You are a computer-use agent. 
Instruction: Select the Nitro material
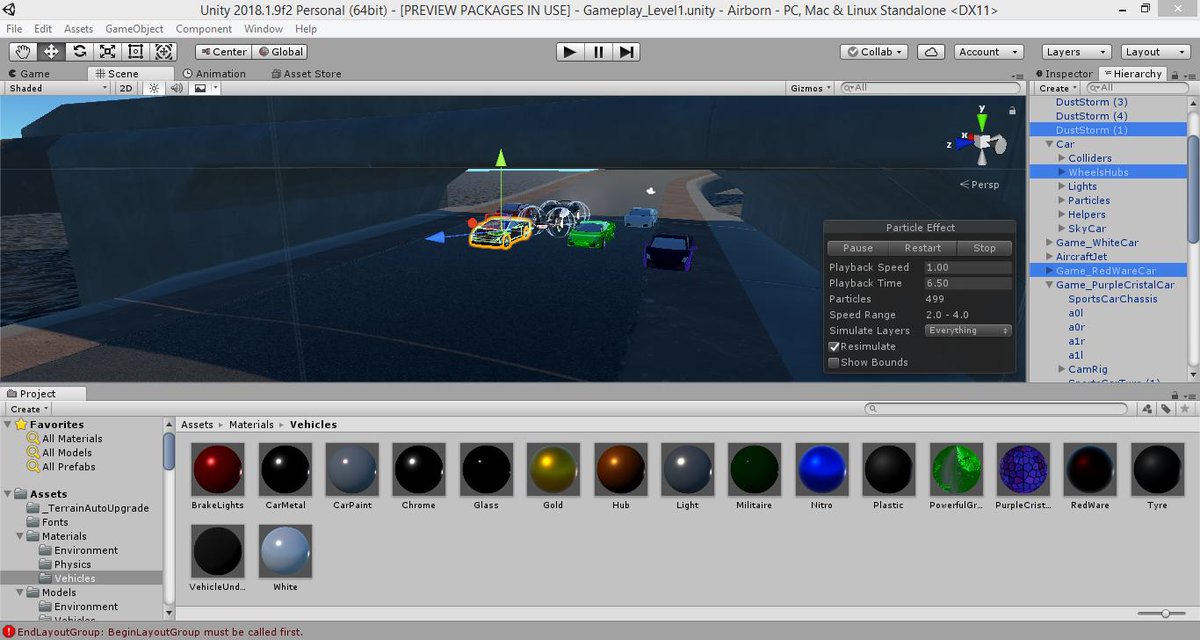pyautogui.click(x=821, y=476)
